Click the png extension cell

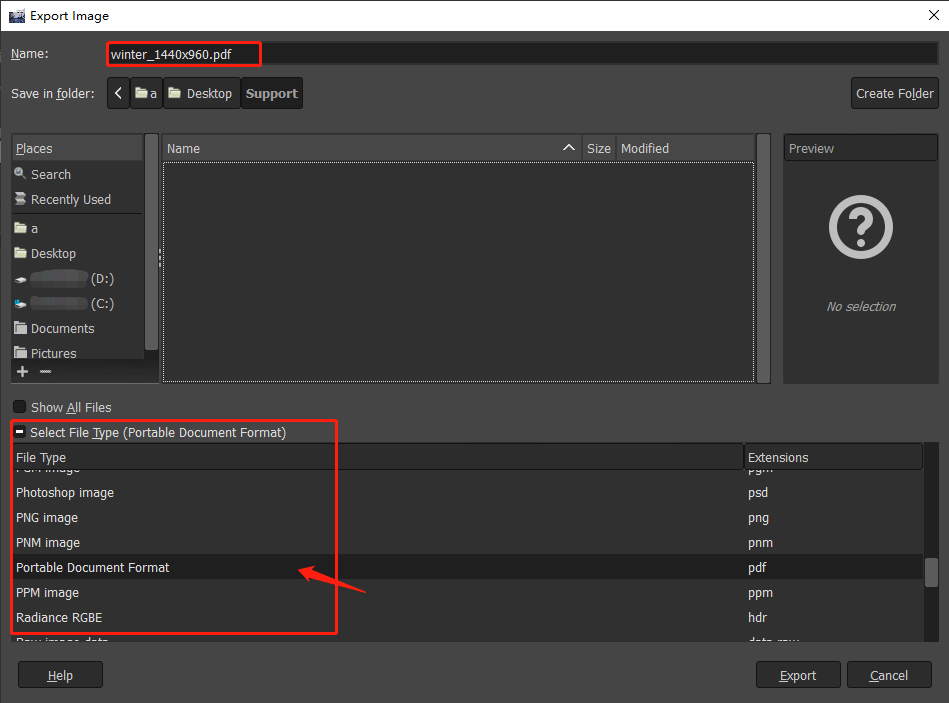(x=758, y=518)
